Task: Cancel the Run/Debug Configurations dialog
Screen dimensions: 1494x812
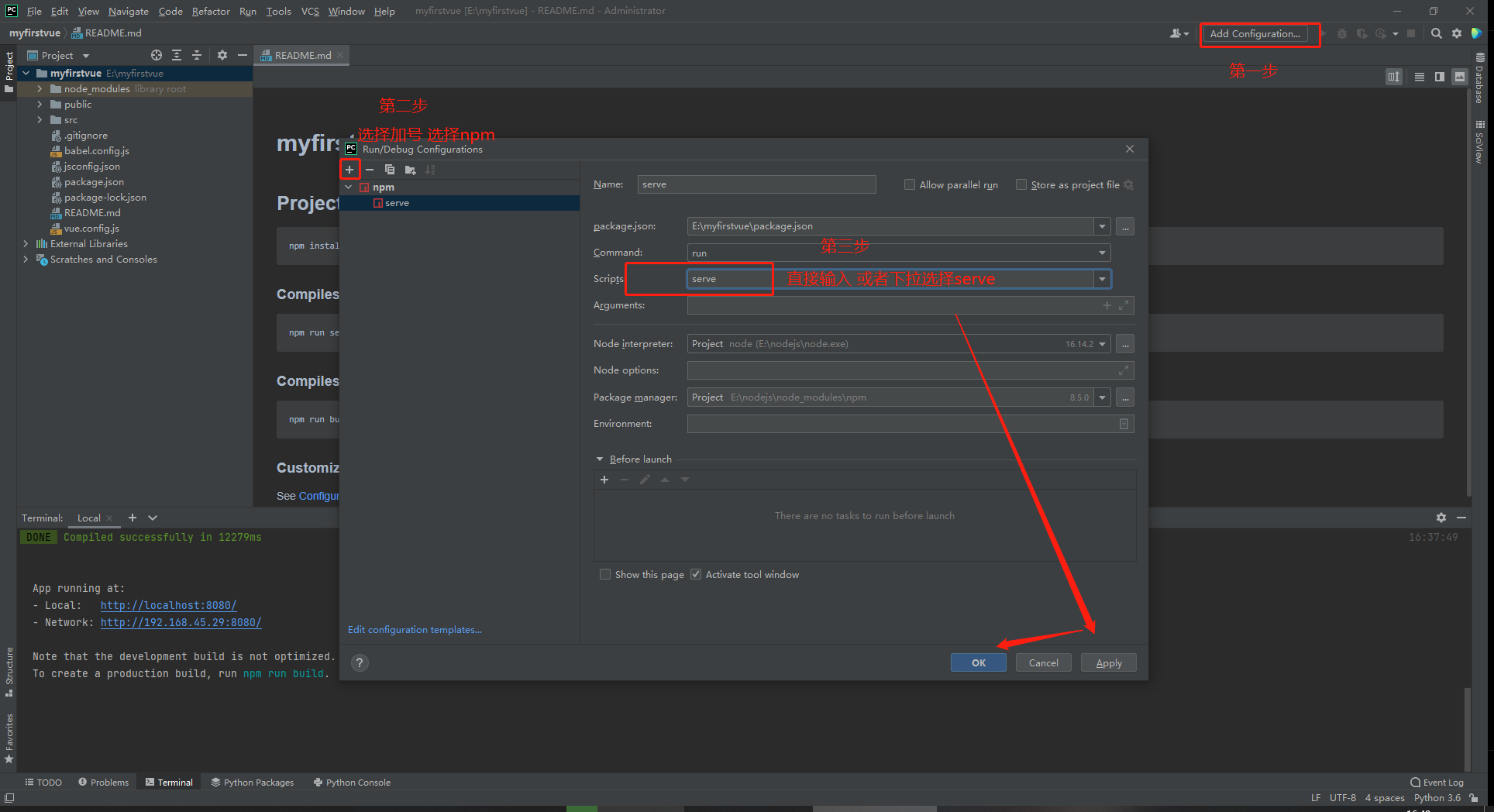Action: pos(1043,662)
